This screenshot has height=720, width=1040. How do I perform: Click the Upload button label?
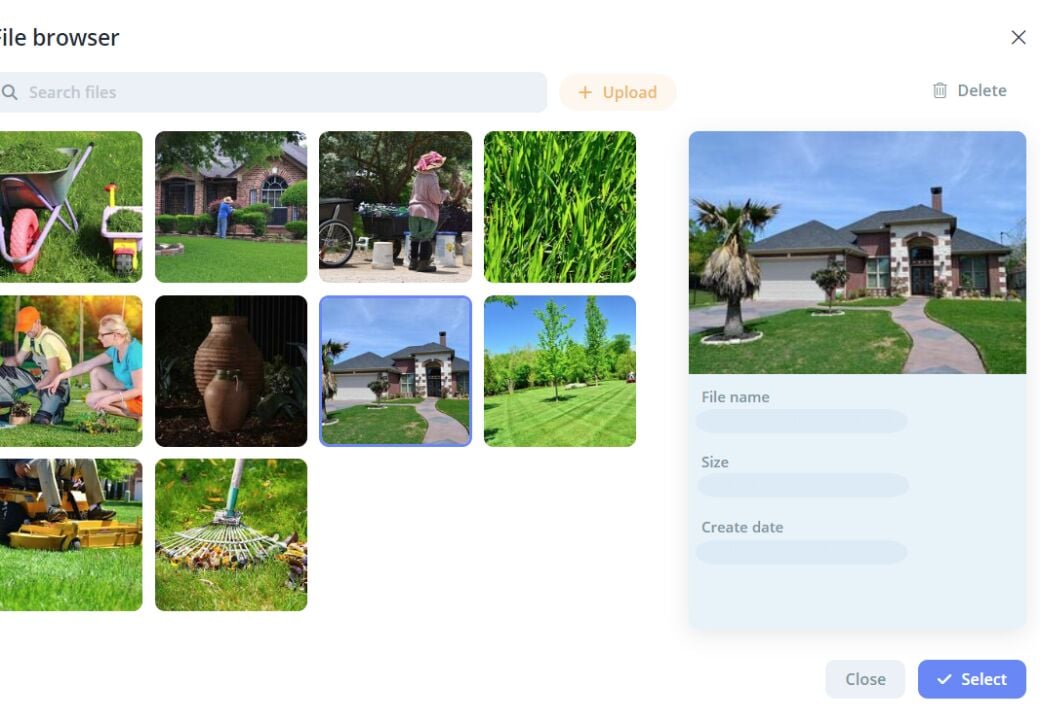pos(629,92)
